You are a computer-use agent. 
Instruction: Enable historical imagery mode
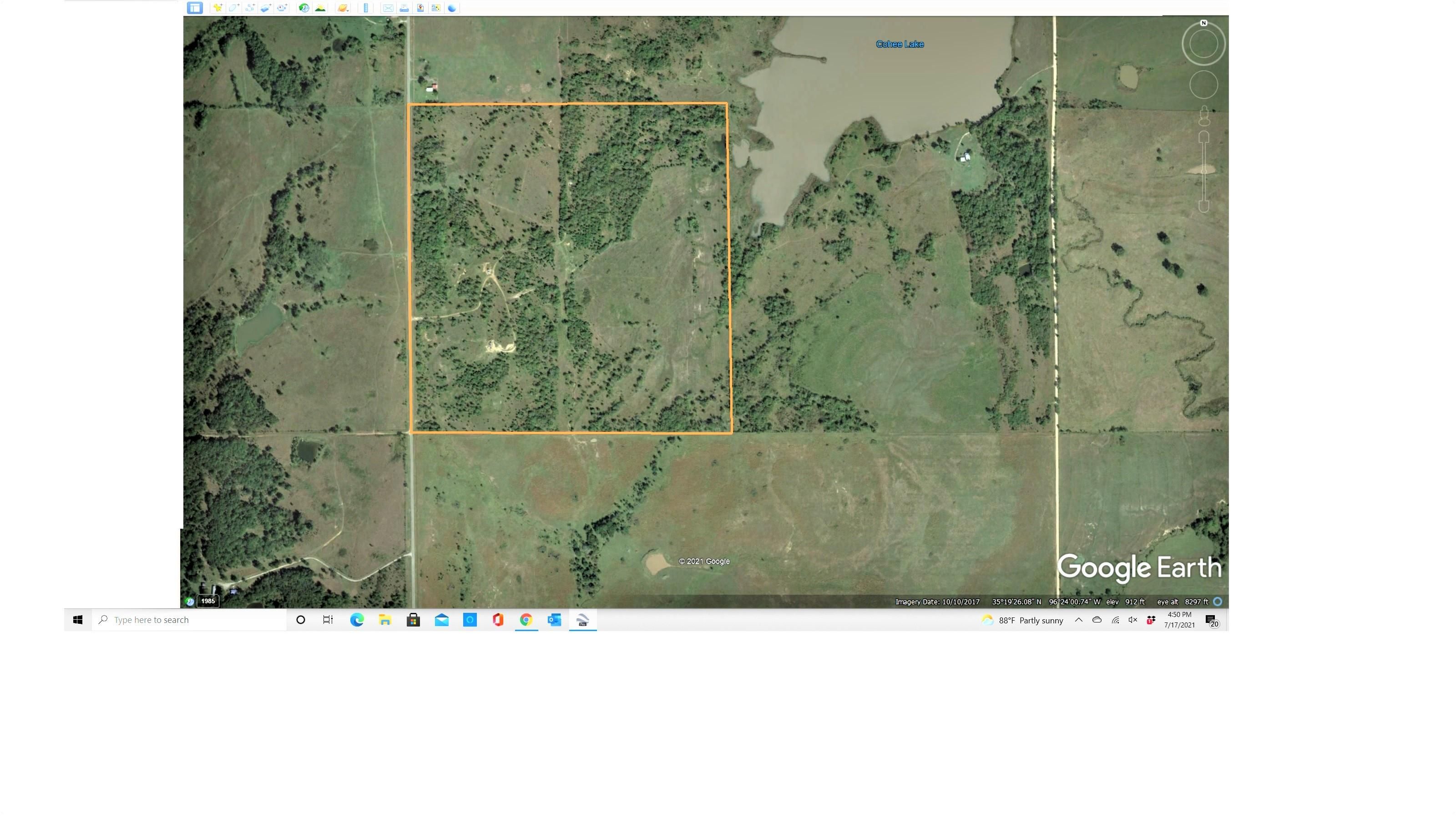[304, 8]
